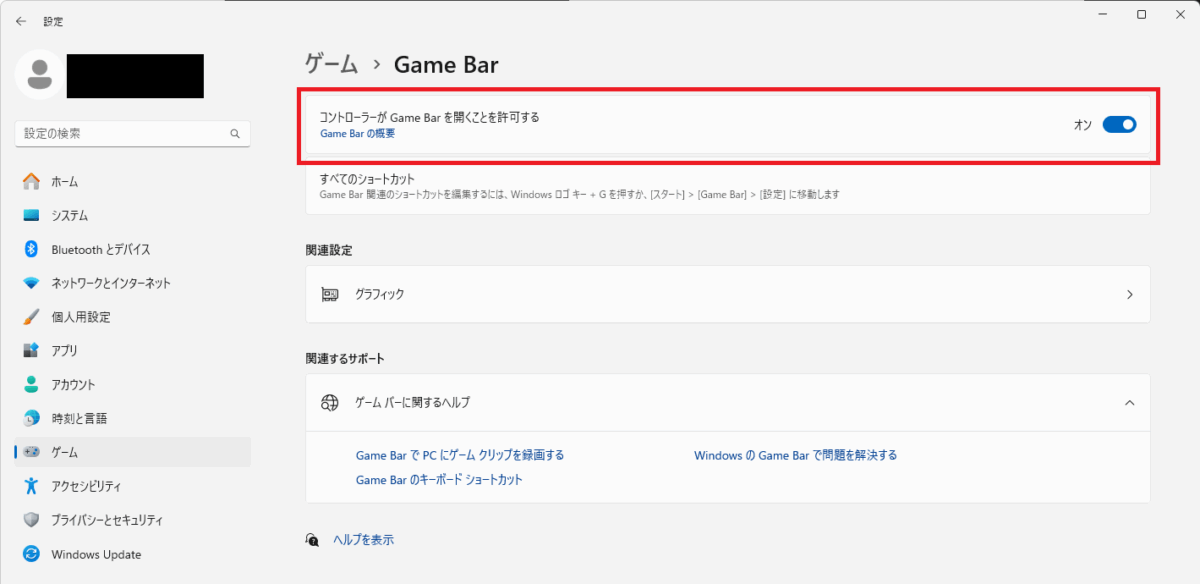This screenshot has height=584, width=1200.
Task: Open アカウント settings in sidebar
Action: coord(34,384)
